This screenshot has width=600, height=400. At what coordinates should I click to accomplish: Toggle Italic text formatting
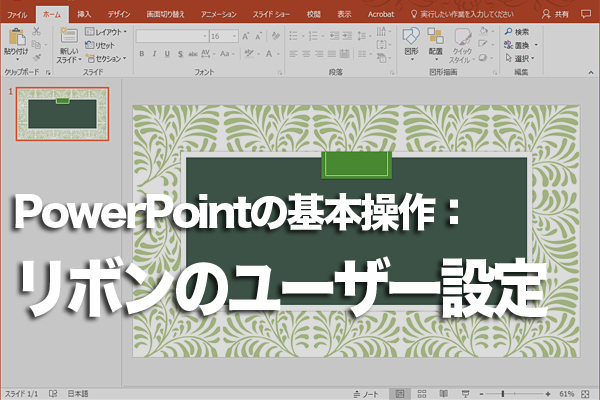point(153,53)
